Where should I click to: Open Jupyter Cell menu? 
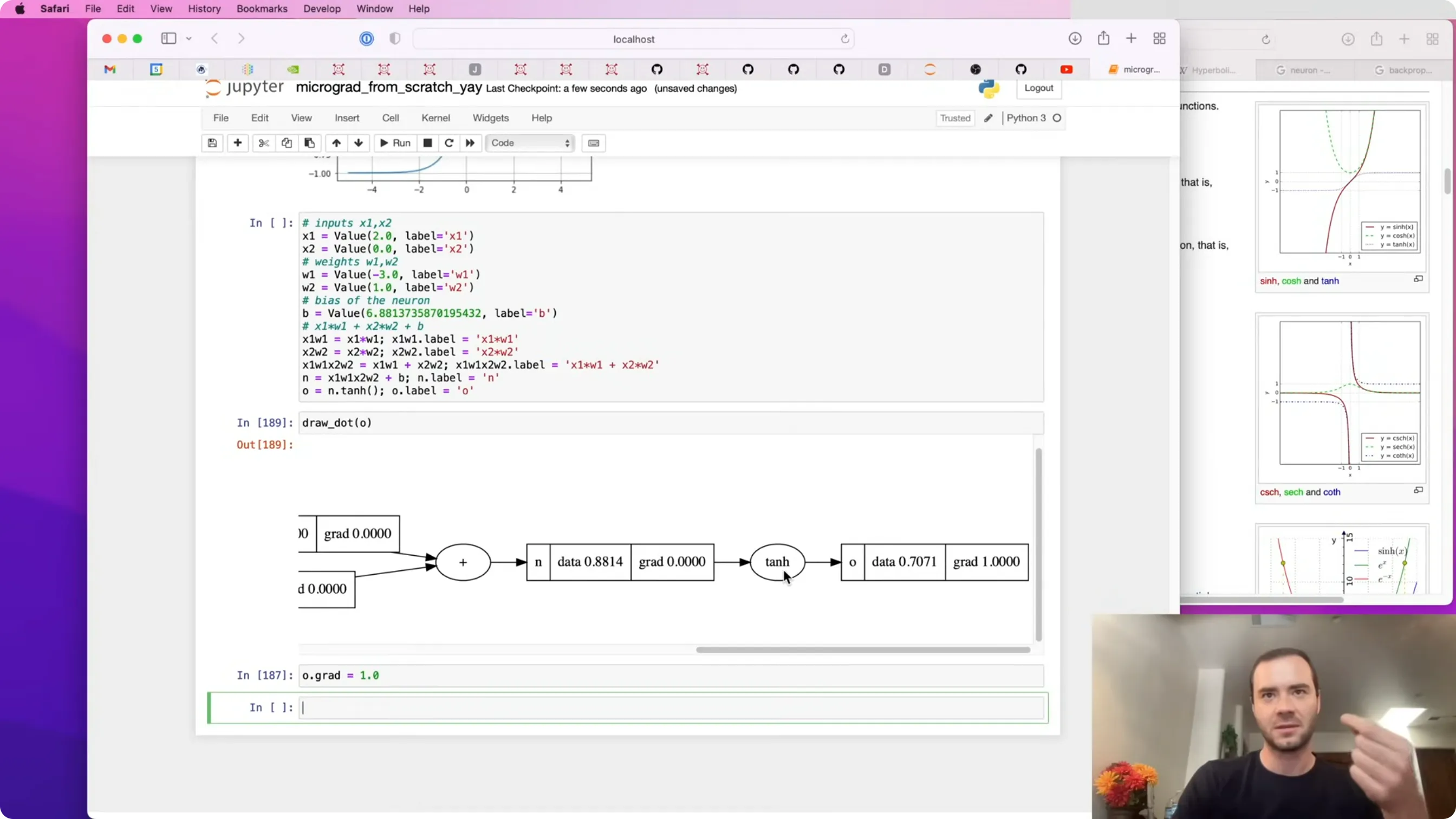point(391,118)
